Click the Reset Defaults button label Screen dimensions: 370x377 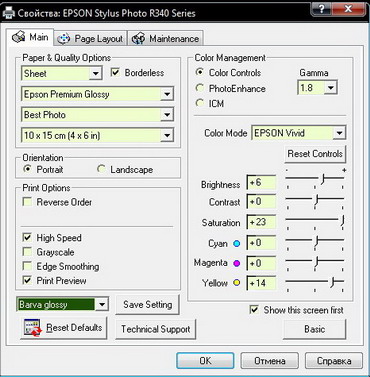coord(74,327)
